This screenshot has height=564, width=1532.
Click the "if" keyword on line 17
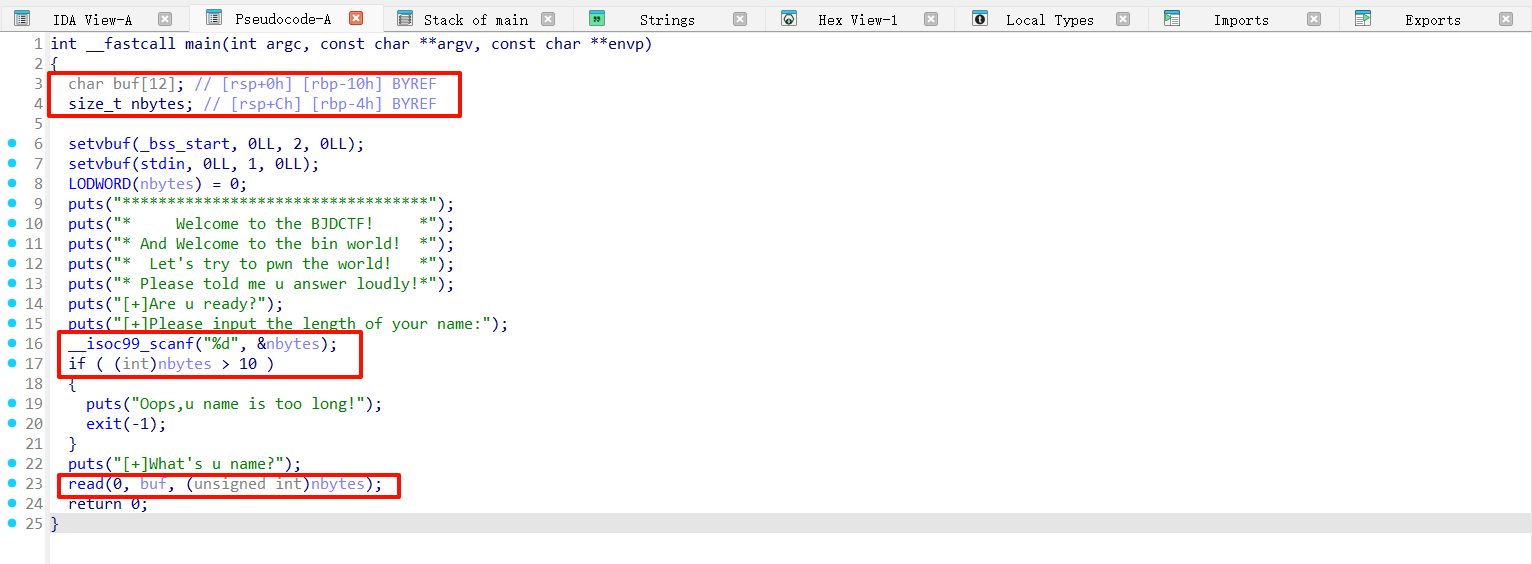(x=77, y=364)
